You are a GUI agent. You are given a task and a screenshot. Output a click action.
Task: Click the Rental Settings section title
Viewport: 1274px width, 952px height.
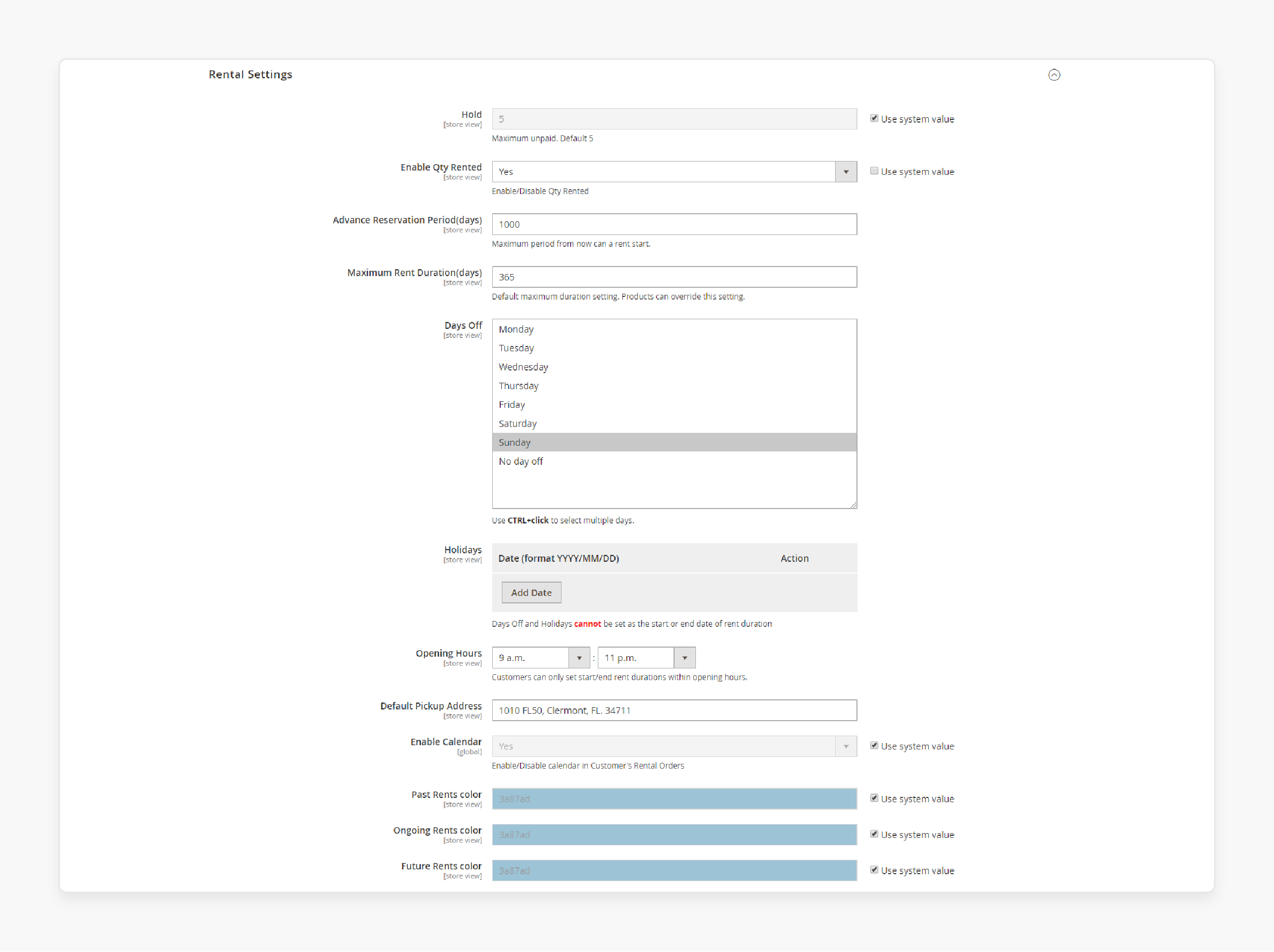pyautogui.click(x=250, y=74)
